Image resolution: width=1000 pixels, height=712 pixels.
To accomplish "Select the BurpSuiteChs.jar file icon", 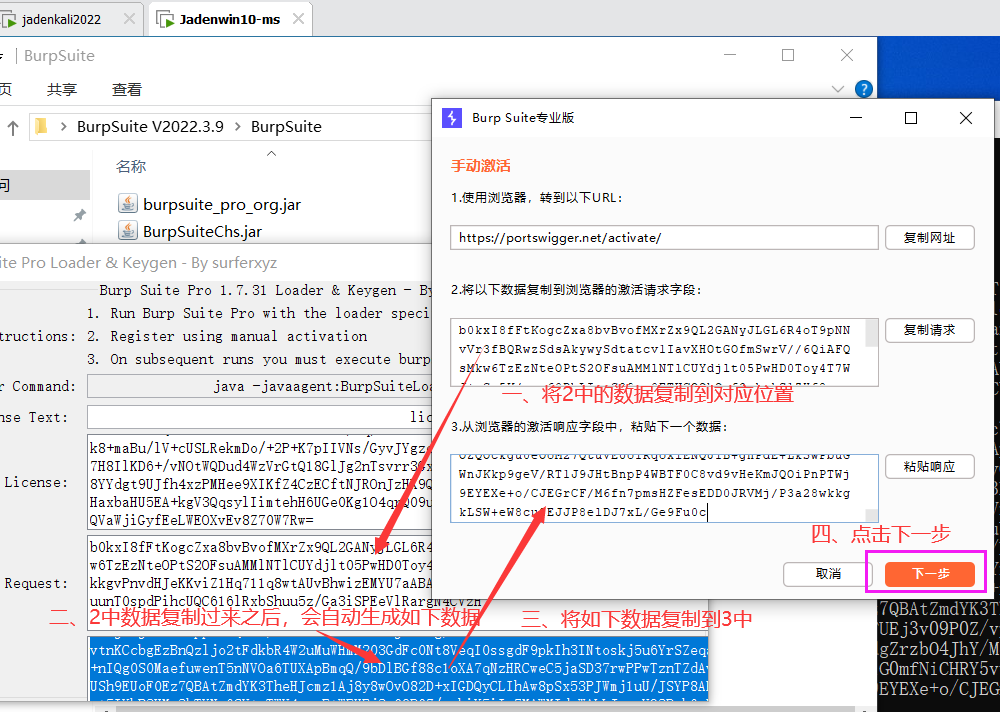I will 128,230.
